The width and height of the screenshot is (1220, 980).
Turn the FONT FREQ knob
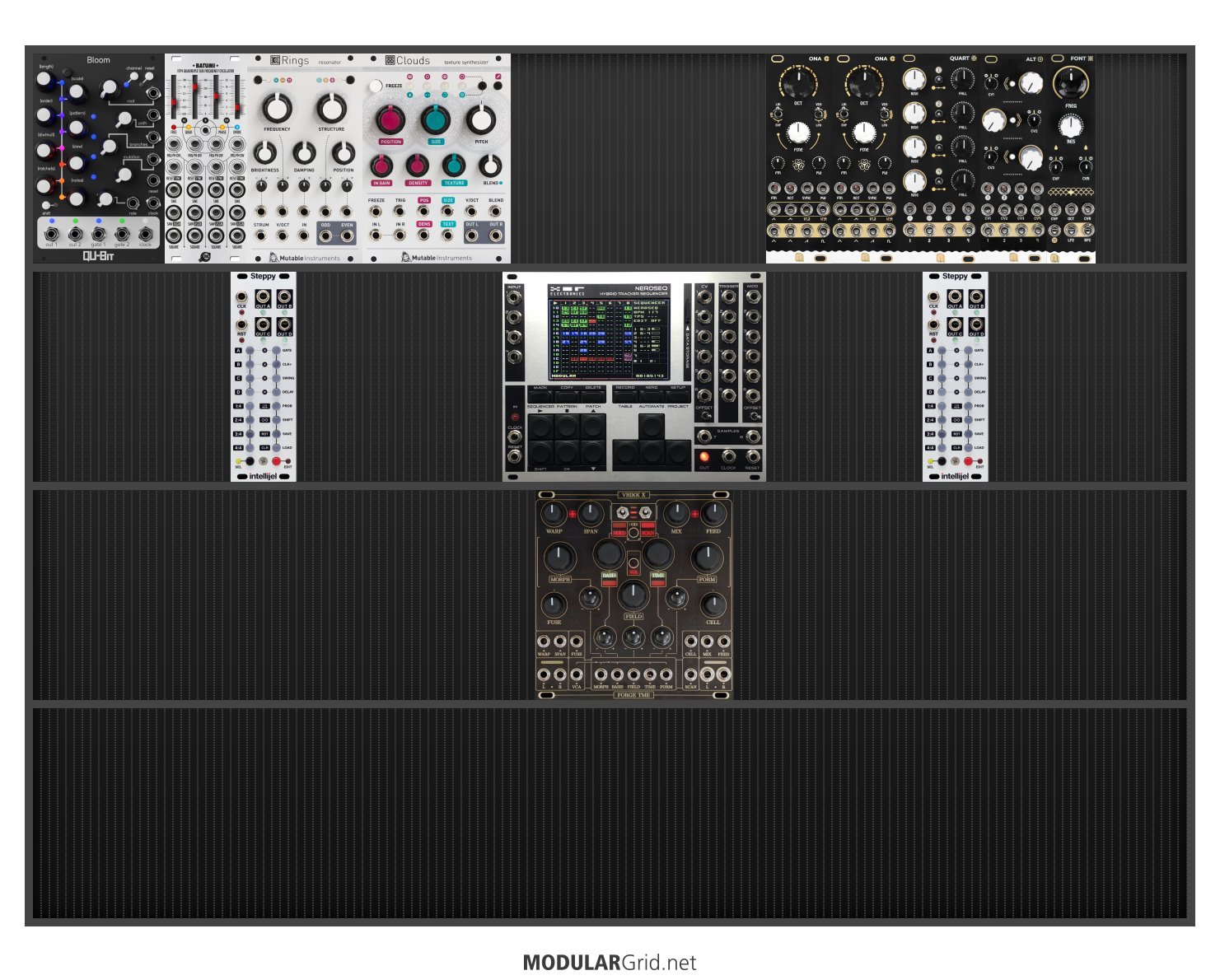(x=1071, y=81)
